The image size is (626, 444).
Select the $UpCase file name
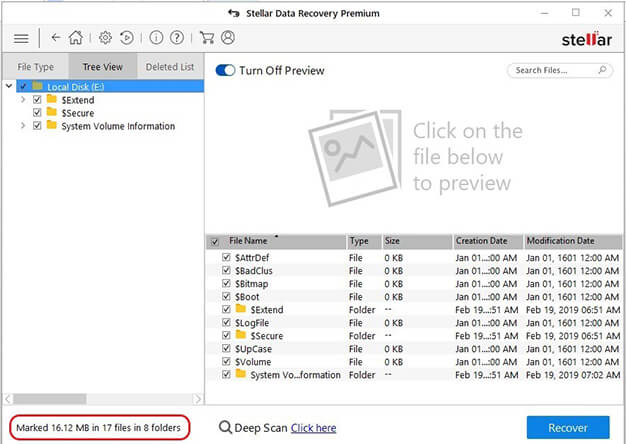[253, 349]
